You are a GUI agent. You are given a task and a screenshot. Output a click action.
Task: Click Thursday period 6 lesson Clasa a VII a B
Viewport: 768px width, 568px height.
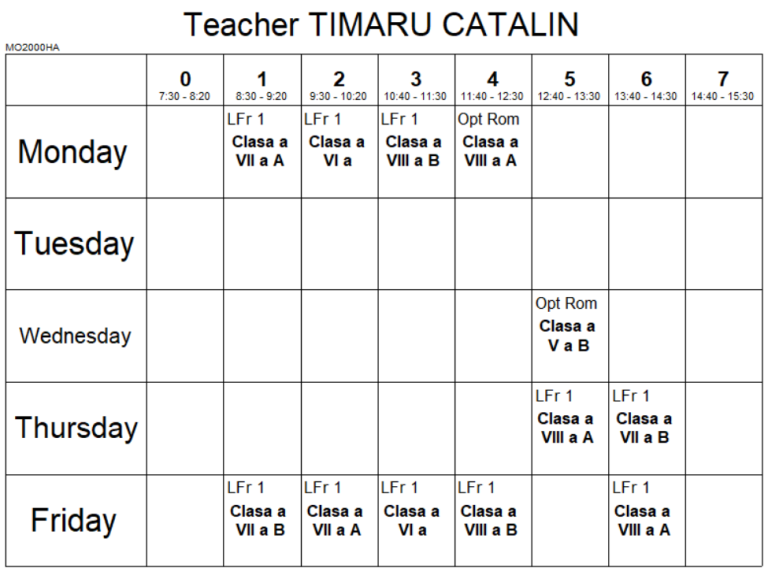(x=644, y=428)
